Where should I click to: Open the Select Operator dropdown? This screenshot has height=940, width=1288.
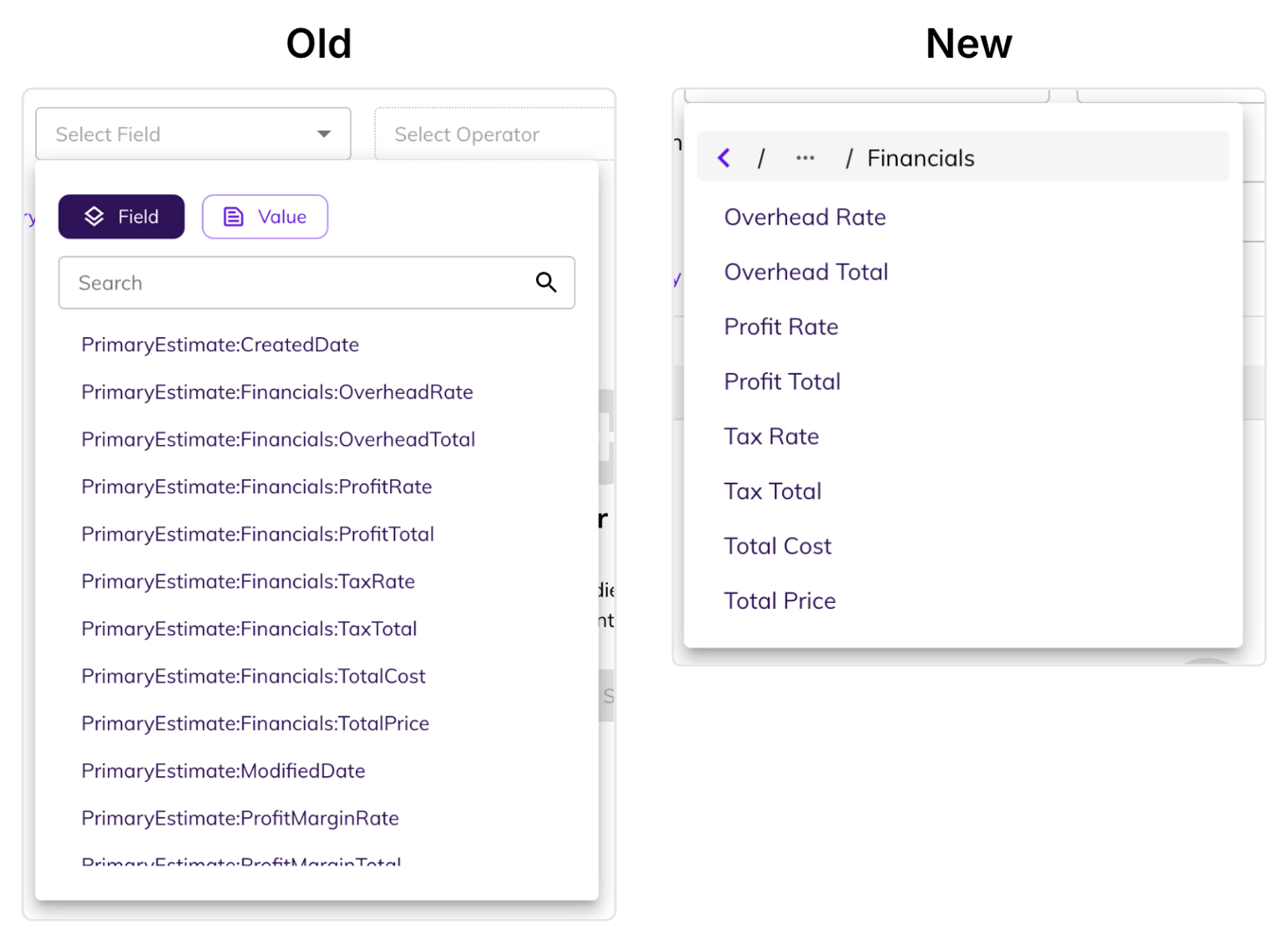point(493,133)
